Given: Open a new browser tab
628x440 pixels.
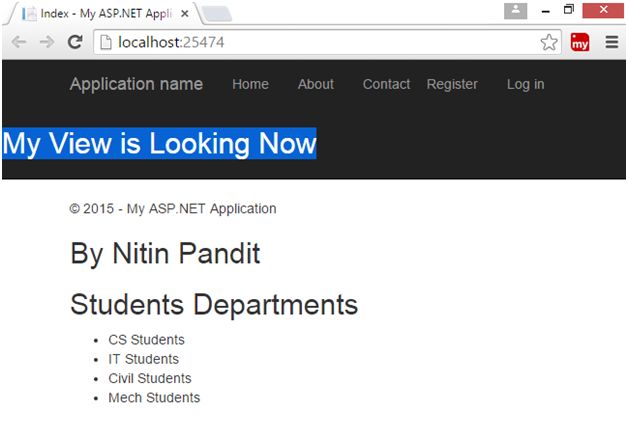Looking at the screenshot, I should tap(217, 14).
